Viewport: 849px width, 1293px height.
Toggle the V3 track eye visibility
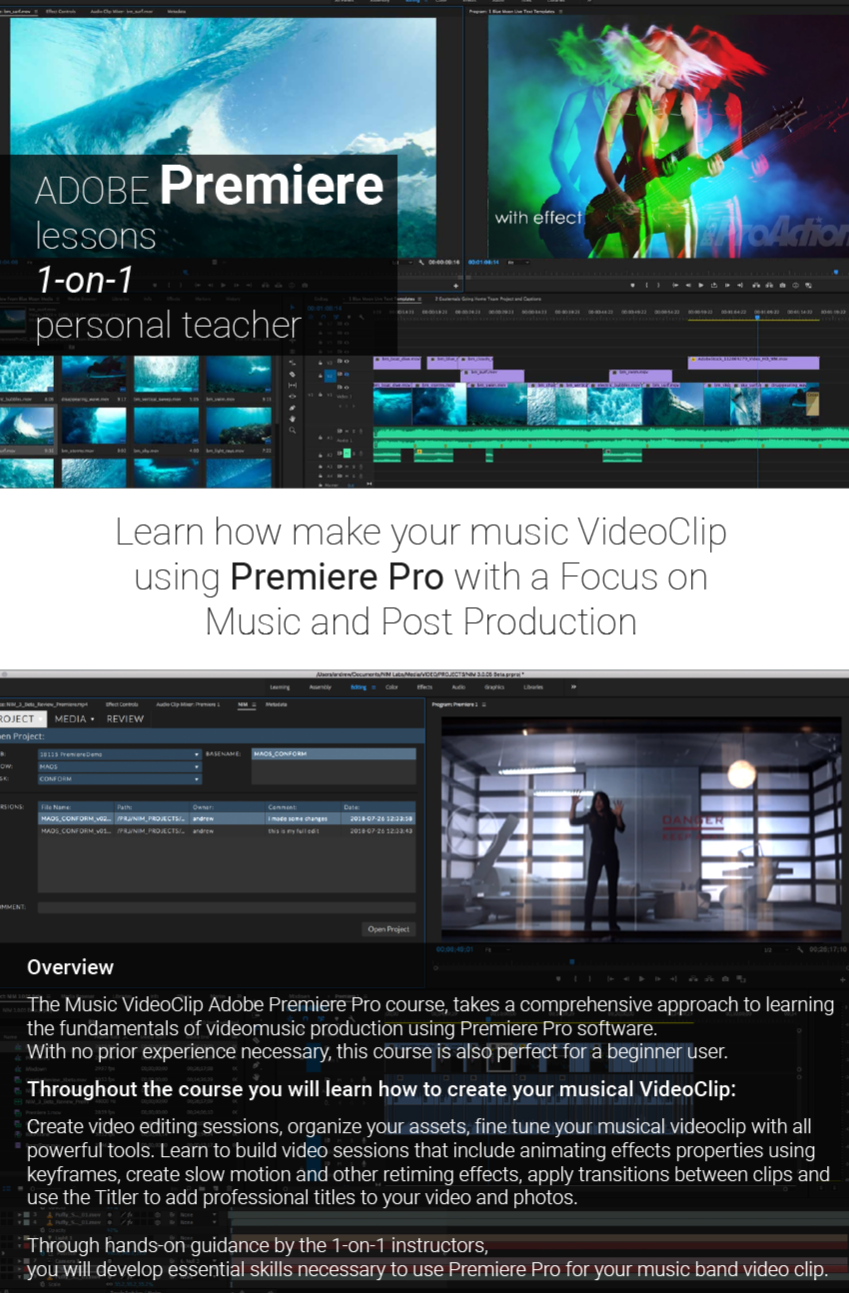coord(345,360)
